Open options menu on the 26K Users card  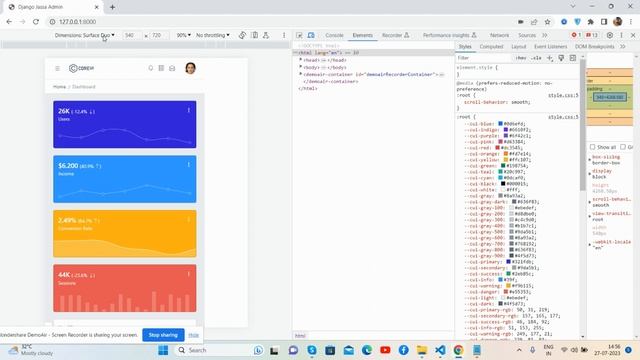[189, 110]
